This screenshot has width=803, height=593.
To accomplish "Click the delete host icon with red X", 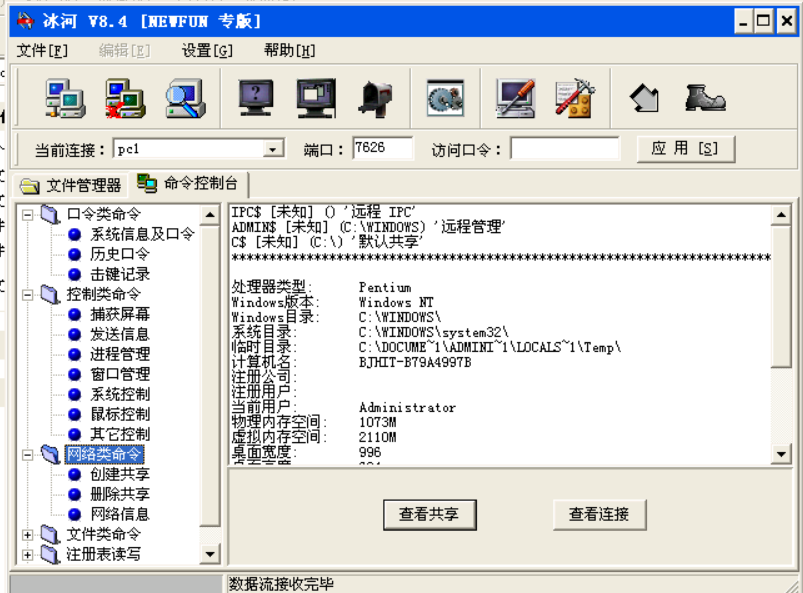I will 125,98.
